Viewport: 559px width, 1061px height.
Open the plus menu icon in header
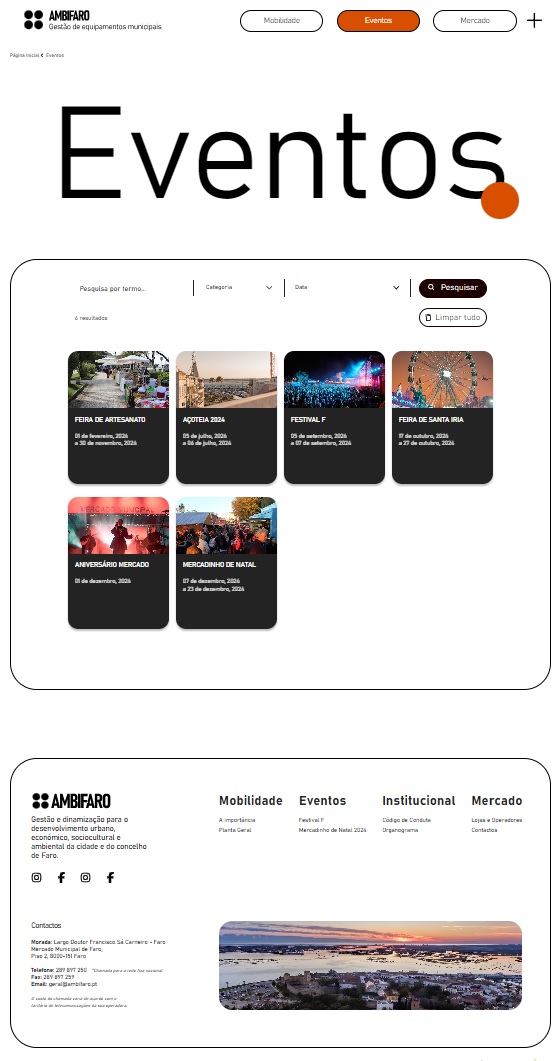534,20
